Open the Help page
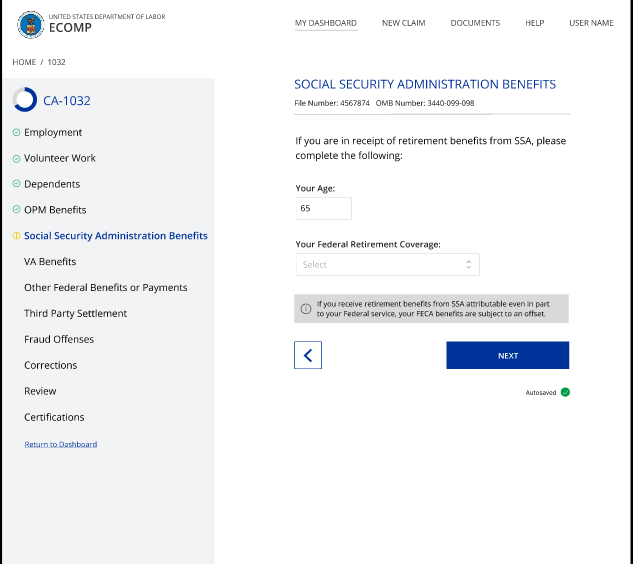 click(534, 23)
